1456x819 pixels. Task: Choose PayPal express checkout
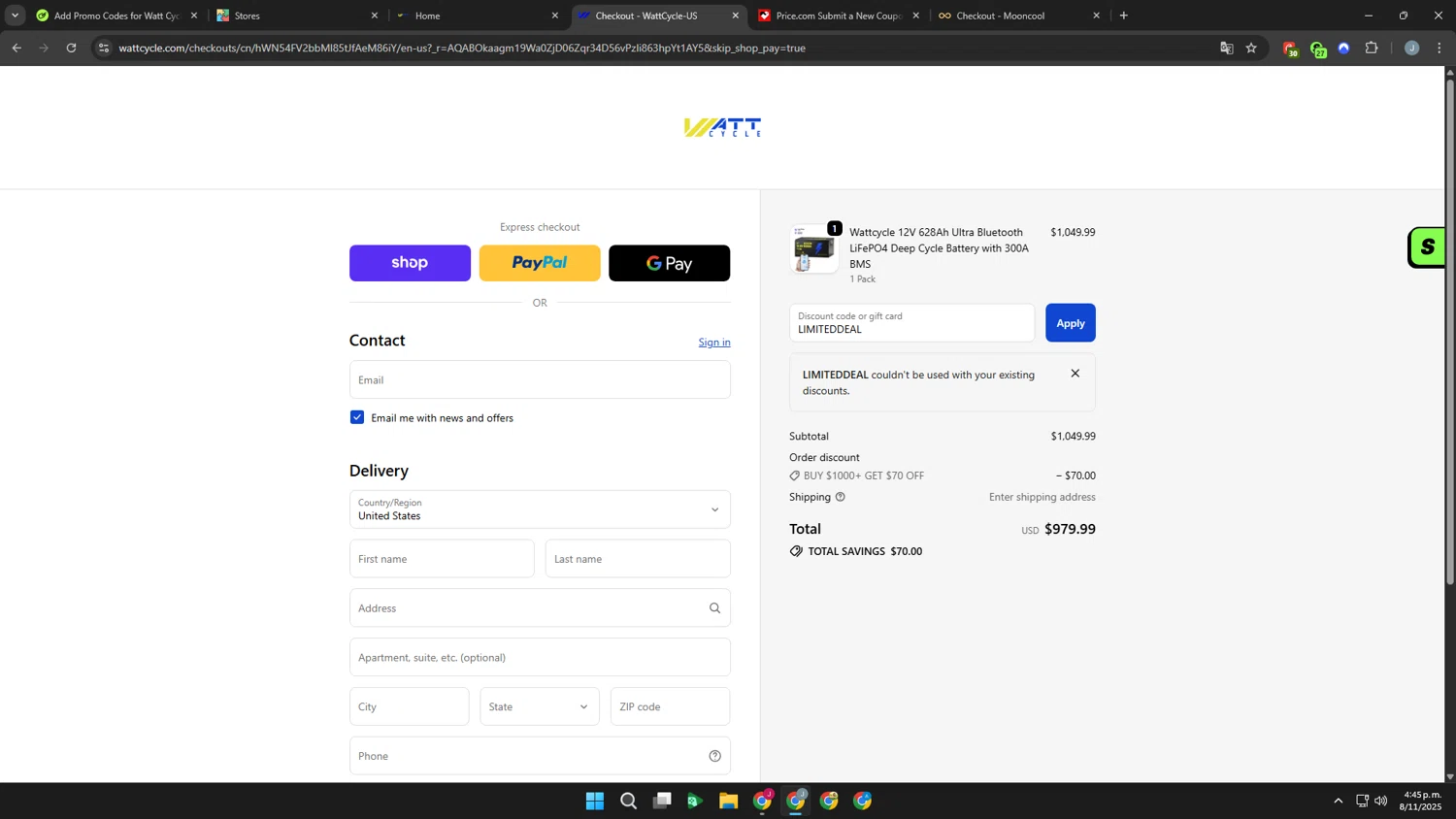coord(540,263)
